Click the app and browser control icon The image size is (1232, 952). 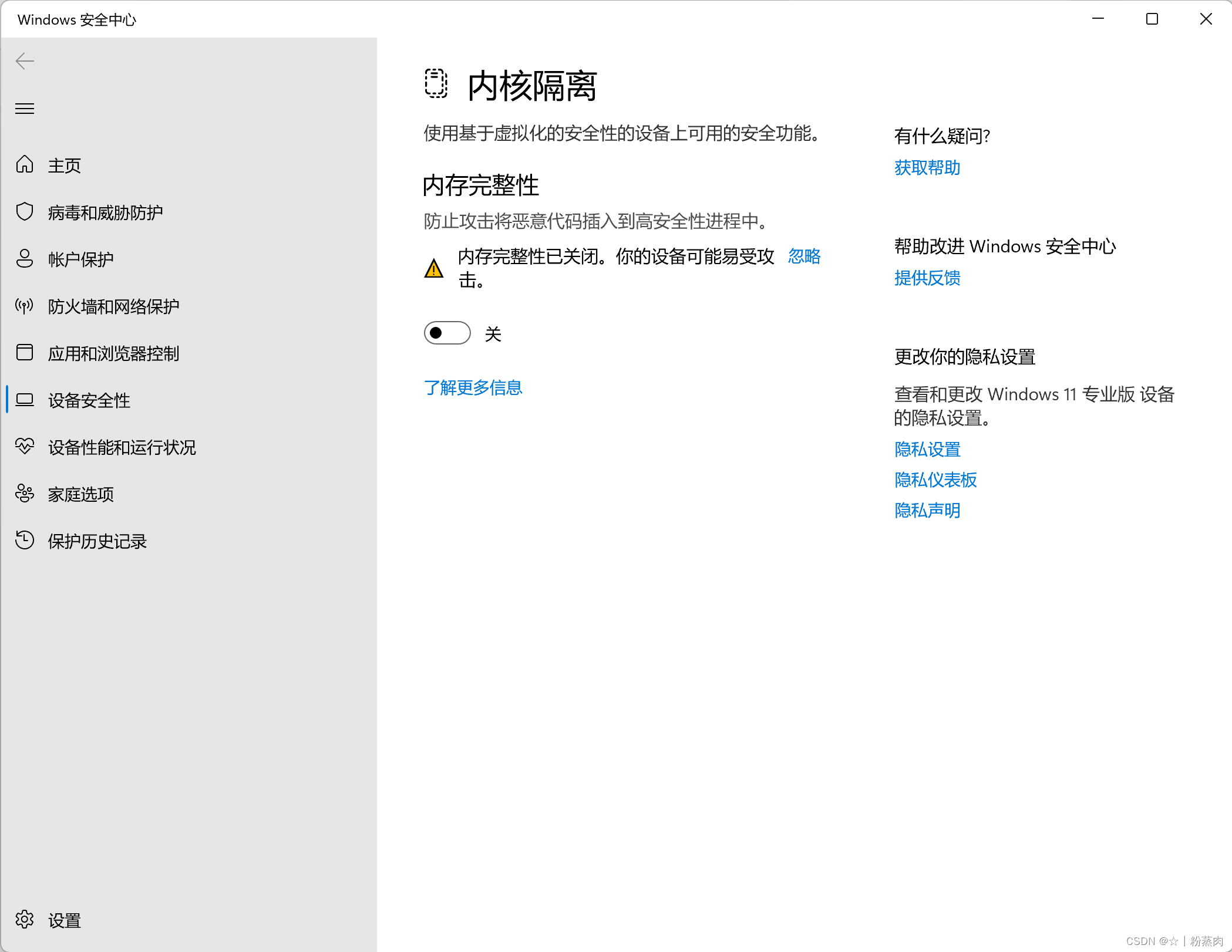(x=25, y=352)
